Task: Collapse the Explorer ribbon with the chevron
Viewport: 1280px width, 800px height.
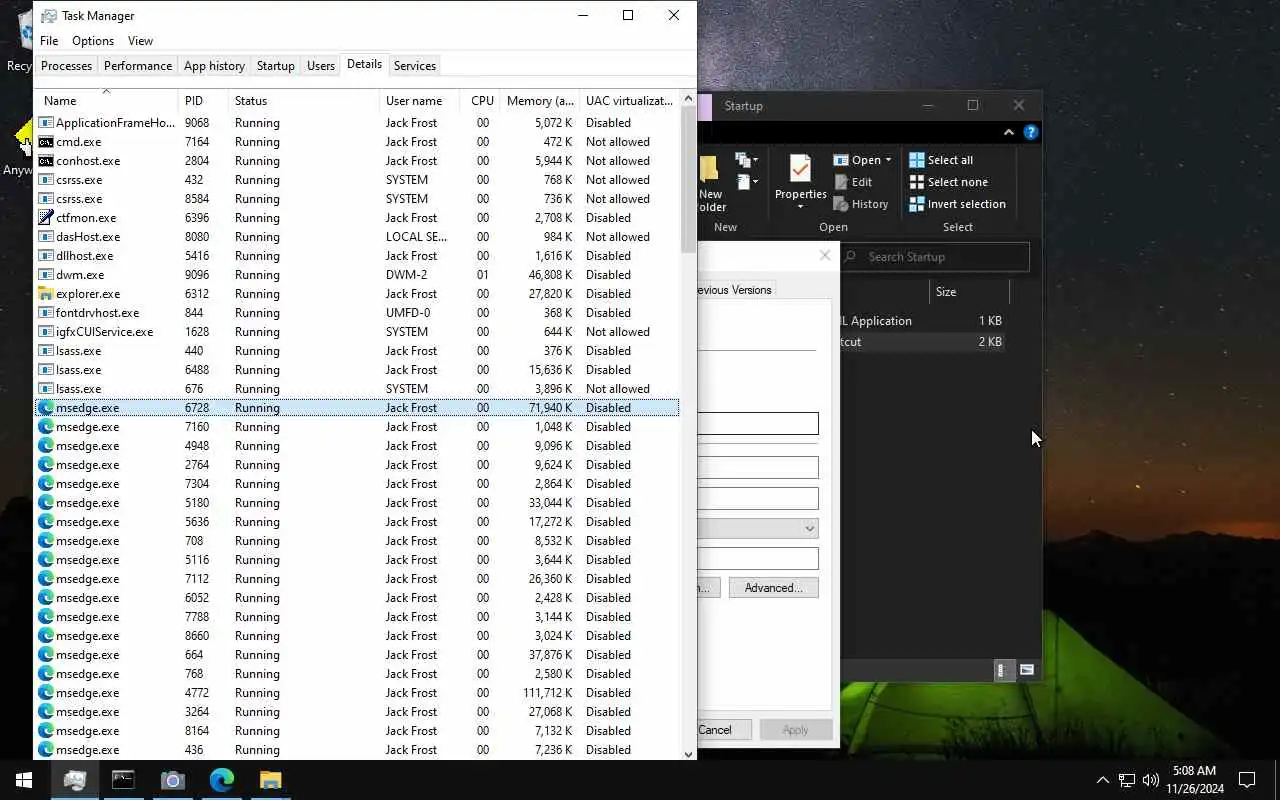Action: 1009,132
